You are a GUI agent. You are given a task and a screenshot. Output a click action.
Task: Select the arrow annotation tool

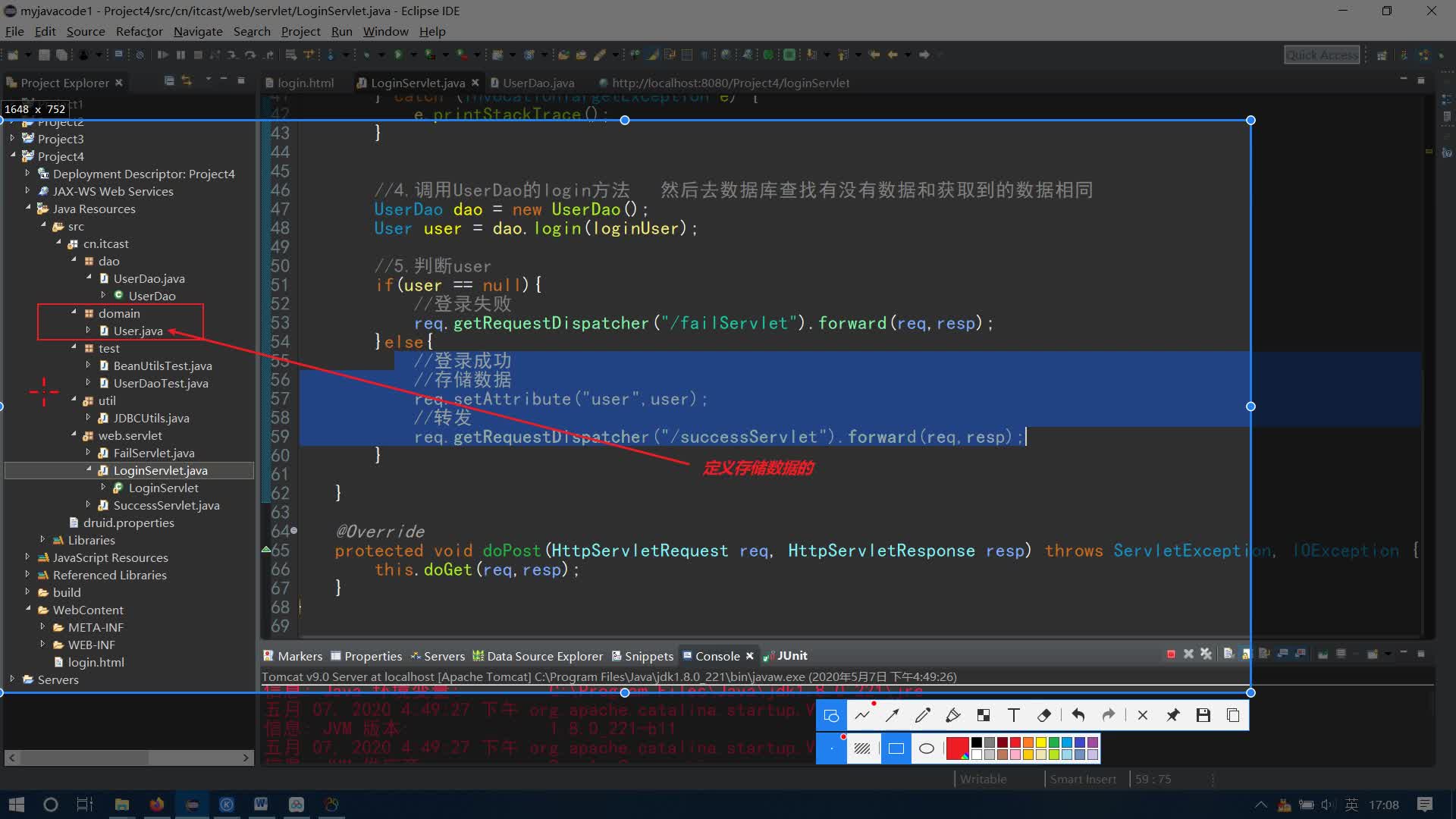(893, 715)
